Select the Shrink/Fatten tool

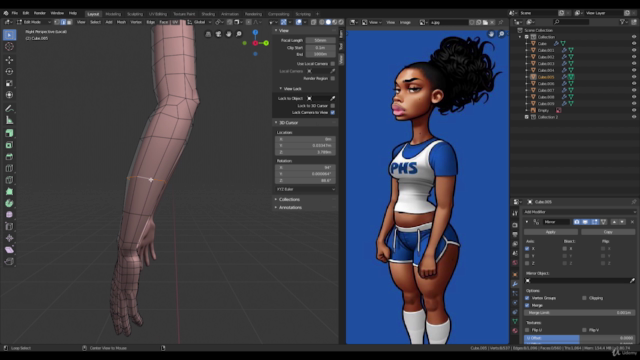tap(9, 238)
